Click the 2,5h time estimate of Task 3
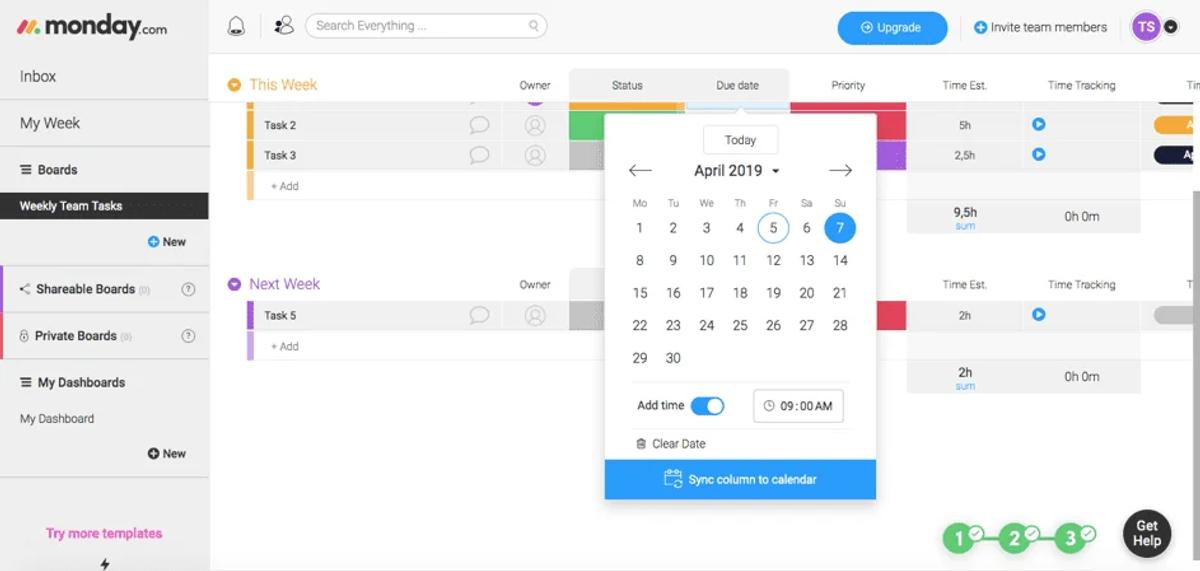Viewport: 1200px width, 571px height. point(965,155)
